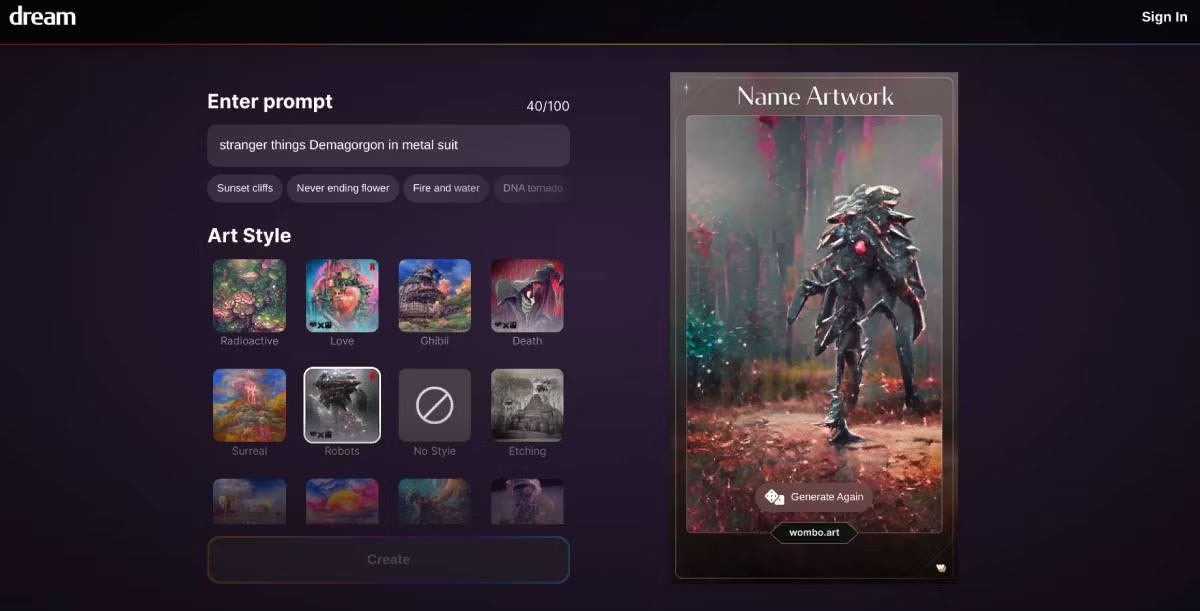Click the generated Demogorgon artwork image

(x=814, y=324)
